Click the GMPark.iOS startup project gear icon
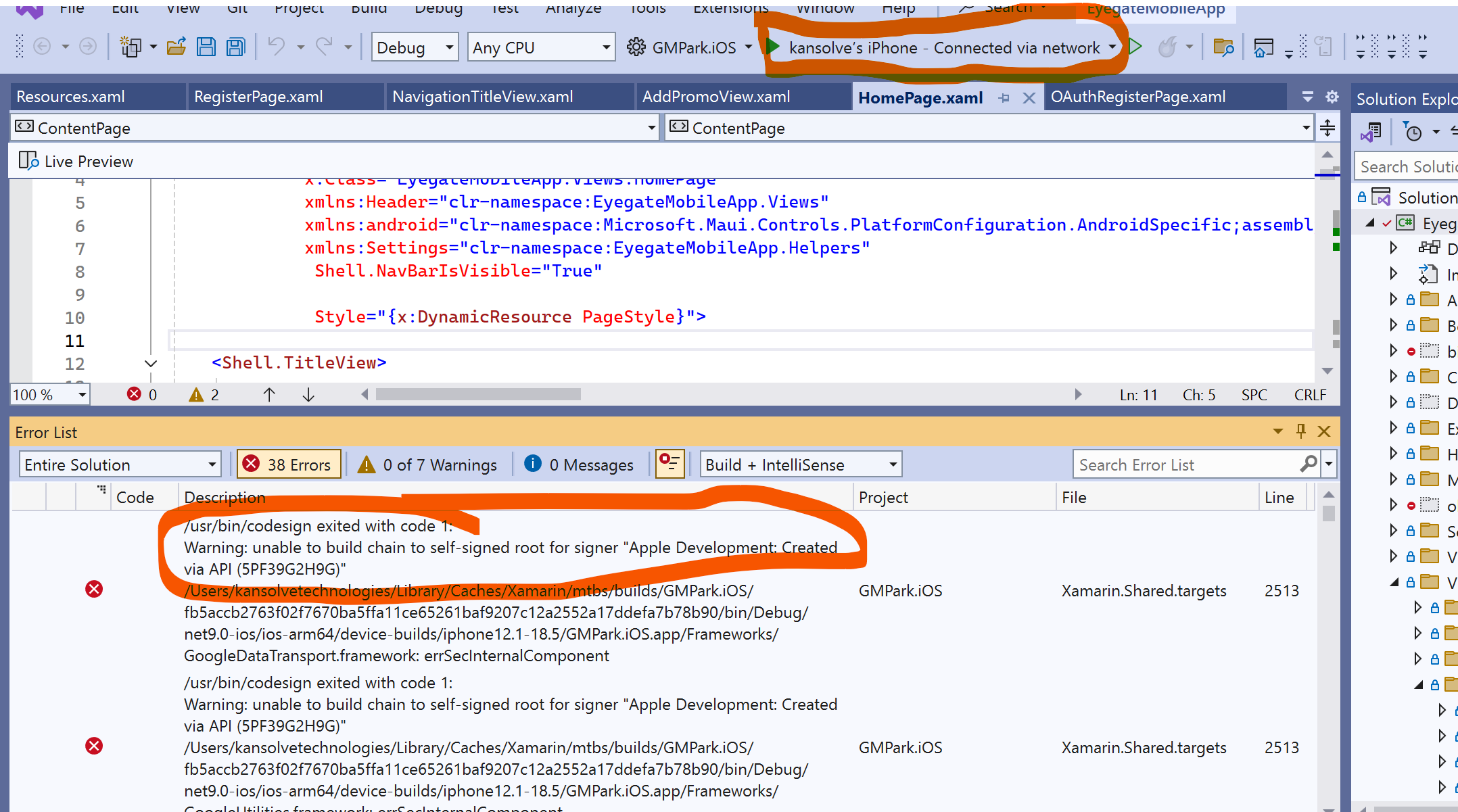This screenshot has width=1458, height=812. [x=636, y=47]
